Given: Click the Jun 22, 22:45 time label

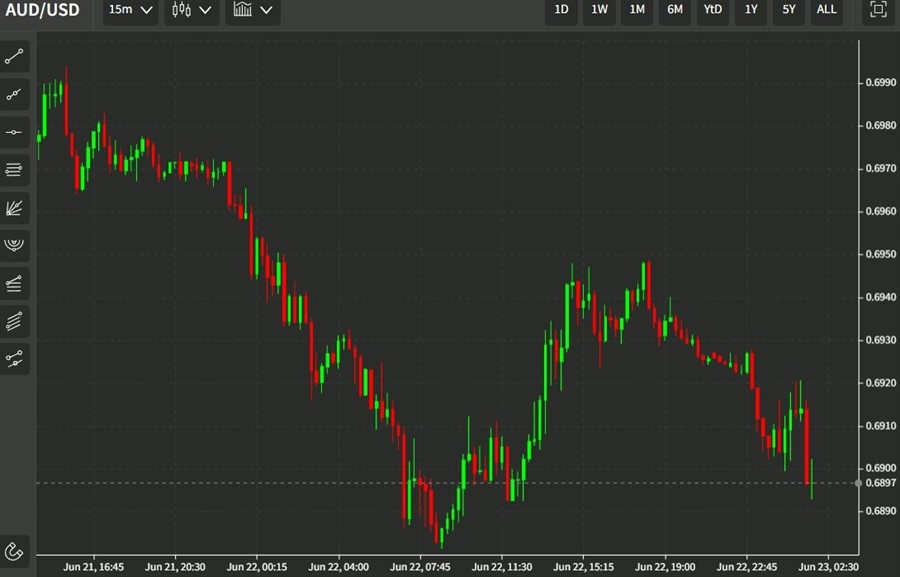Looking at the screenshot, I should 747,567.
